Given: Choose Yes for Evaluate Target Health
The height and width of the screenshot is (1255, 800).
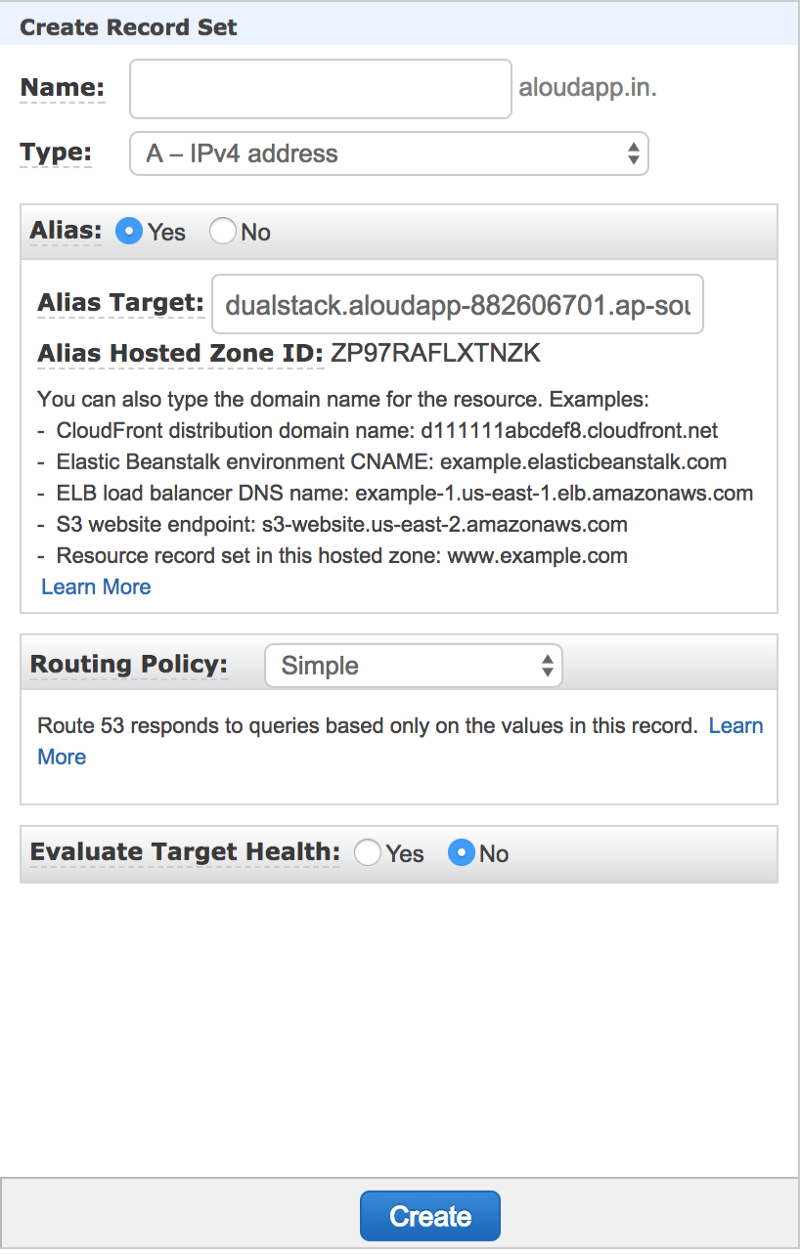Looking at the screenshot, I should 368,853.
